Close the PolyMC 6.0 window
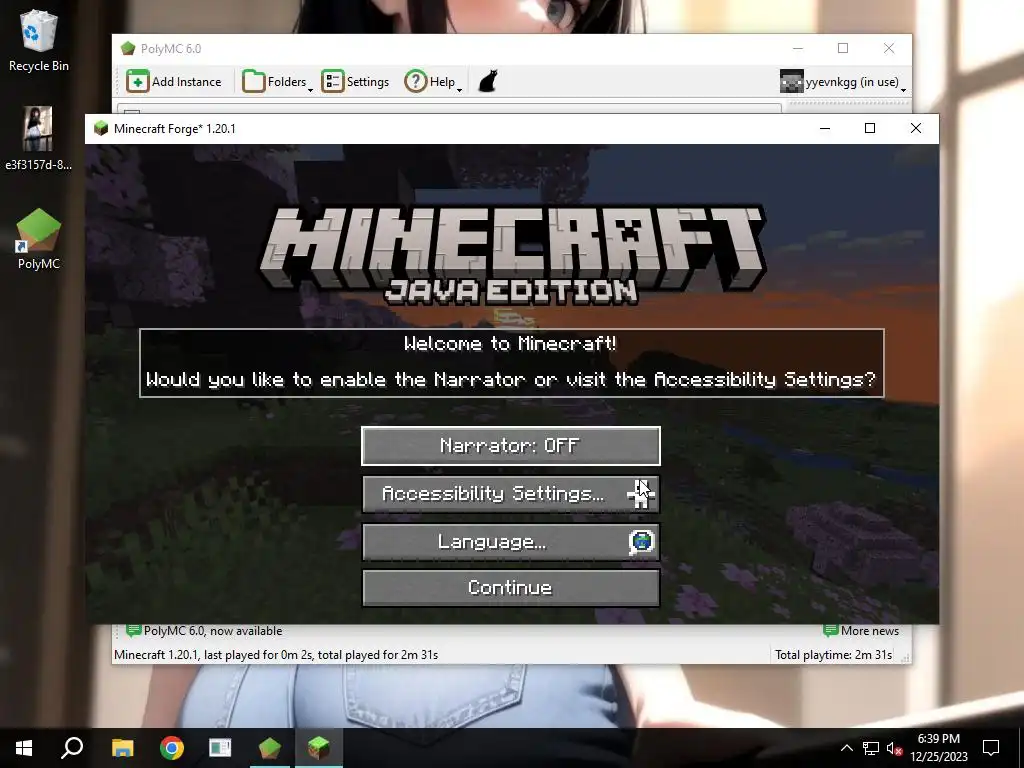The width and height of the screenshot is (1024, 768). click(x=889, y=48)
